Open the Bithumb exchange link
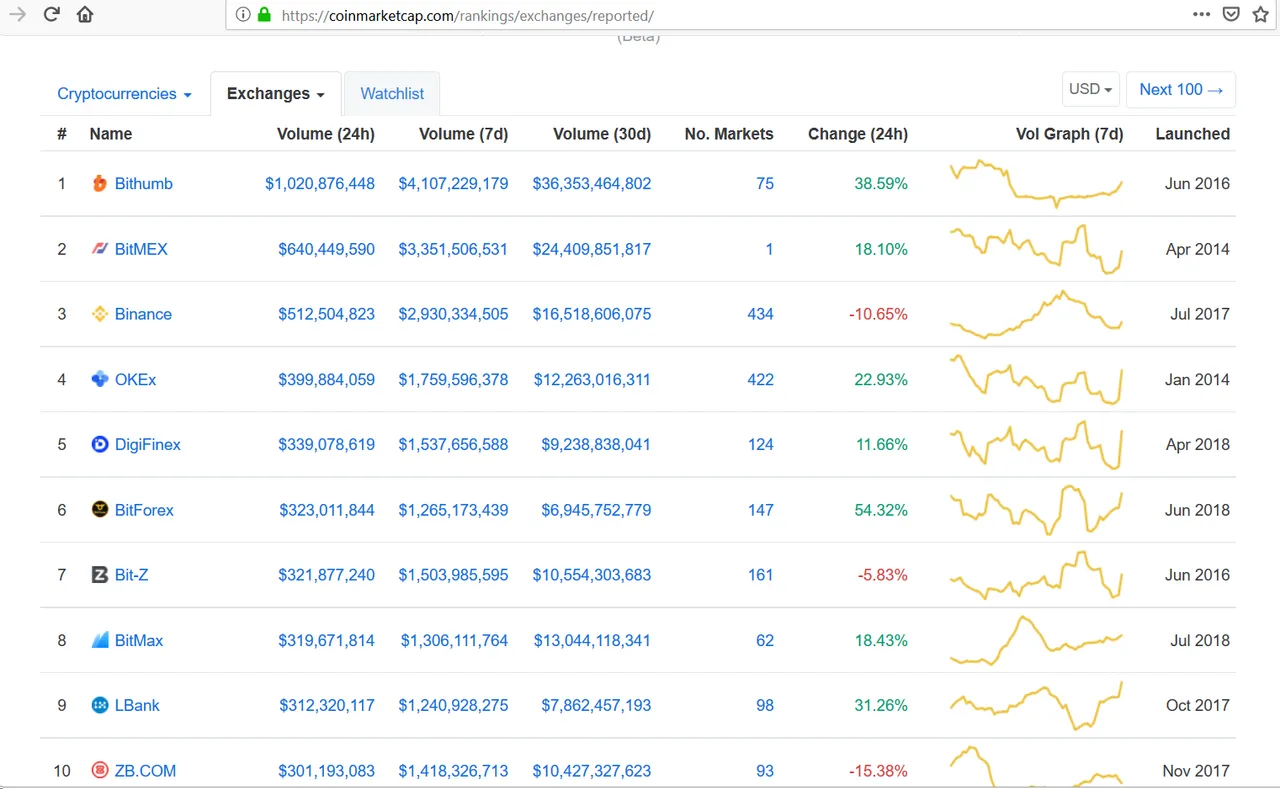This screenshot has height=789, width=1280. coord(144,184)
